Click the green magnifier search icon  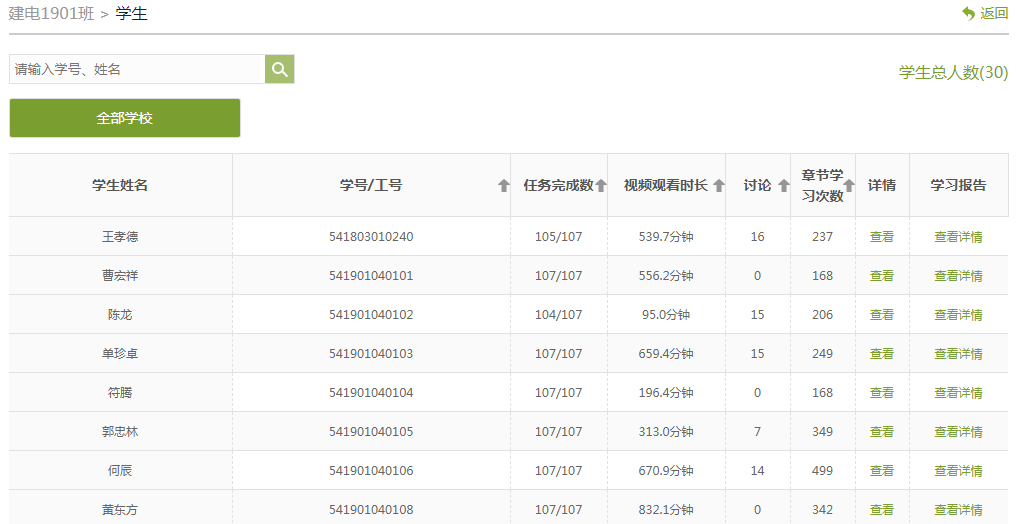click(x=280, y=69)
